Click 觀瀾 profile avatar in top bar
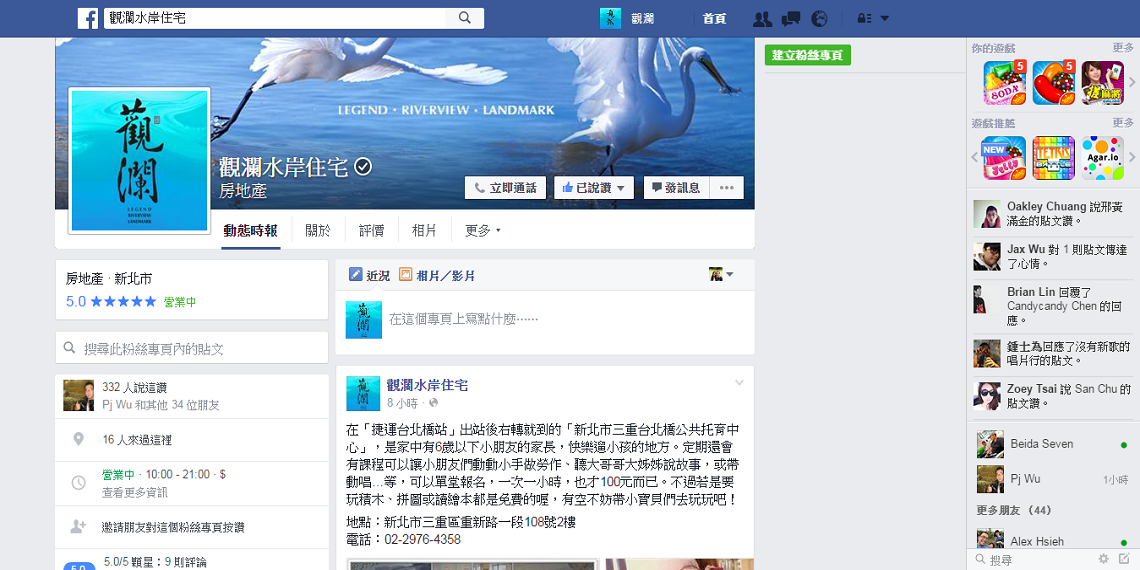 (x=610, y=19)
